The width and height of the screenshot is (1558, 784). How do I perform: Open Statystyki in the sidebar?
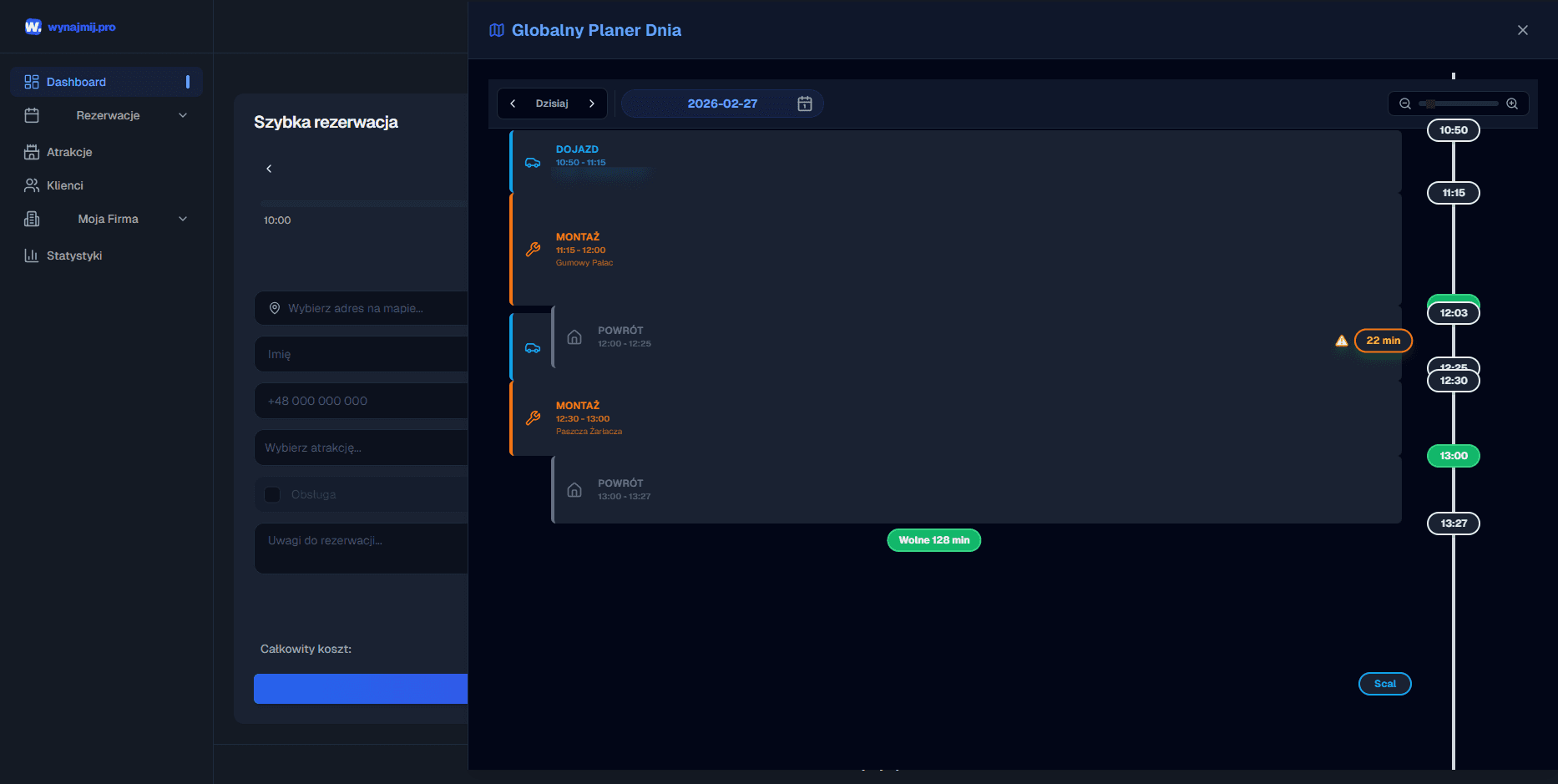[x=74, y=255]
